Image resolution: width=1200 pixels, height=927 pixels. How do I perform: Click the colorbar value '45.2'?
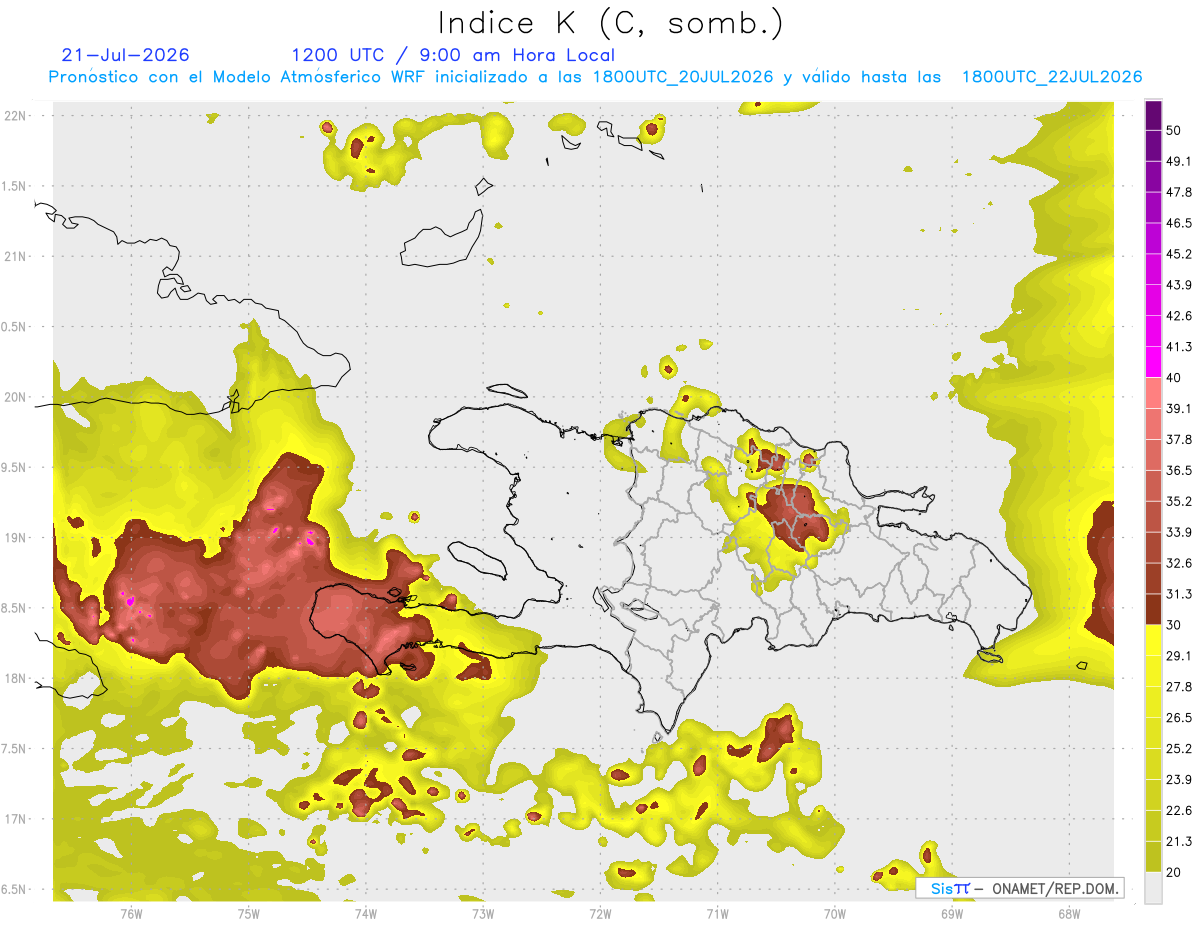(1179, 254)
